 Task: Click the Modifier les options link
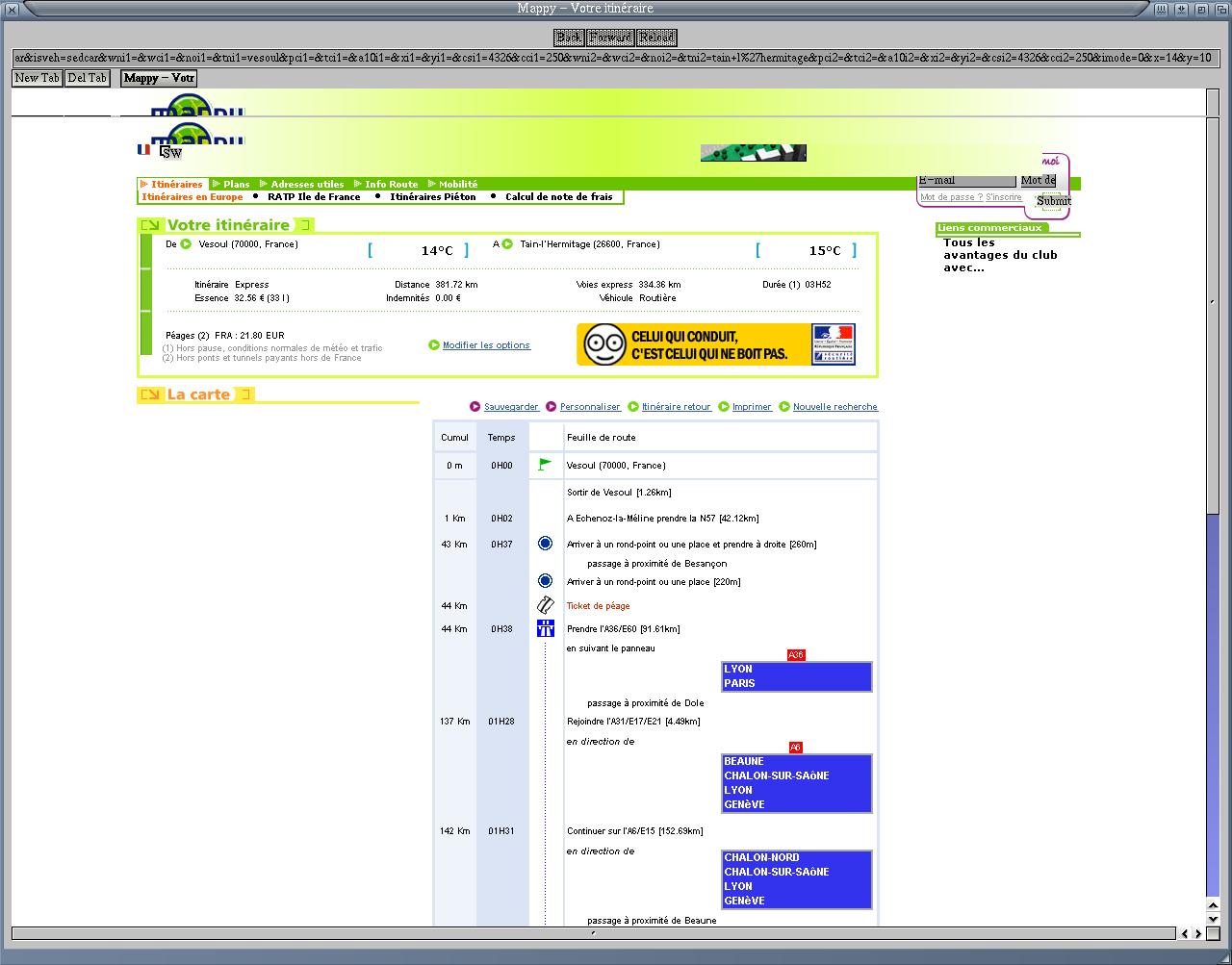pyautogui.click(x=486, y=345)
